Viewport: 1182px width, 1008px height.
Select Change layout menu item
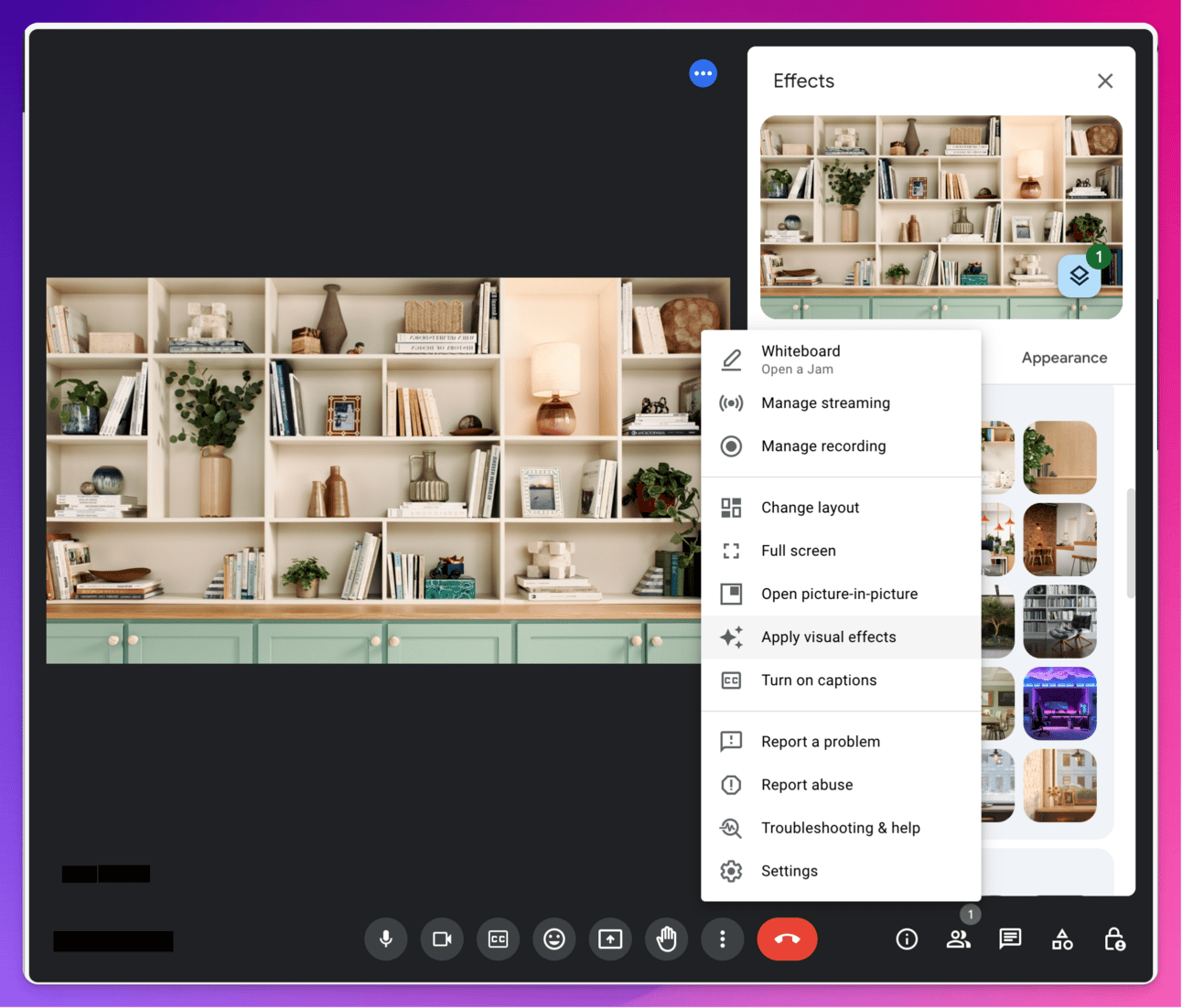[x=841, y=508]
